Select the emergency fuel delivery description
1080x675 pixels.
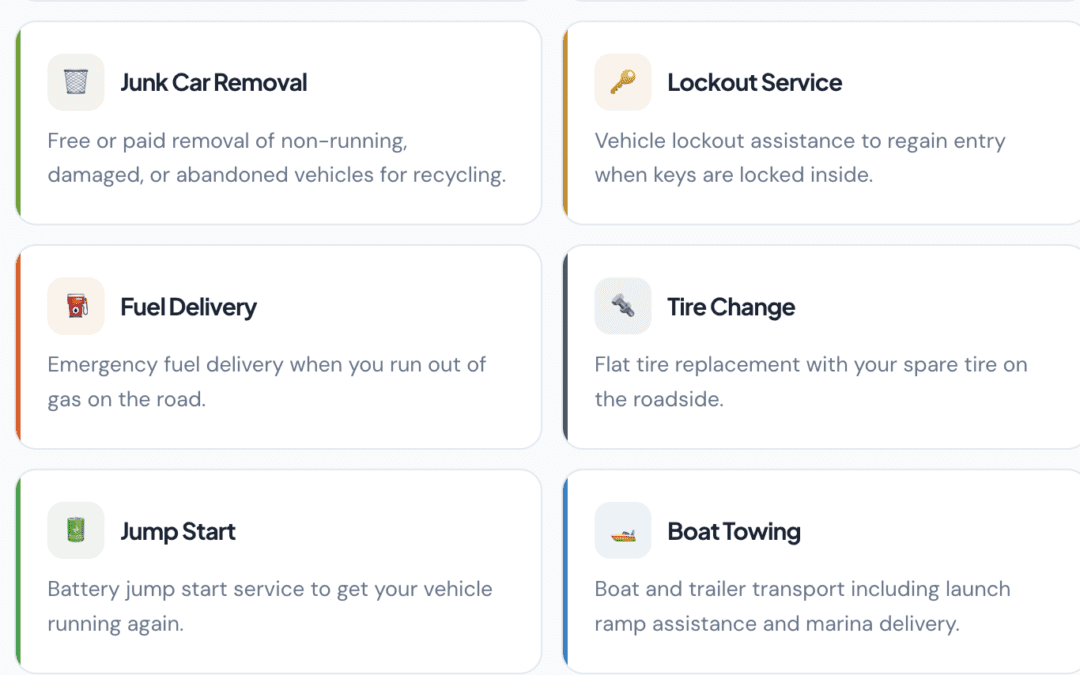click(266, 382)
